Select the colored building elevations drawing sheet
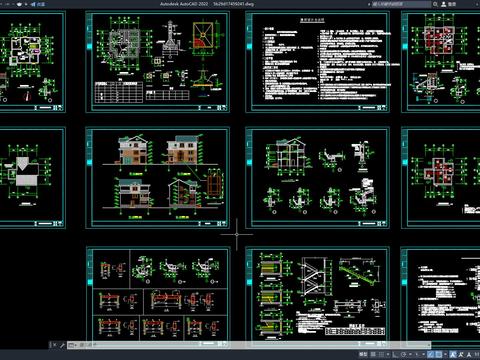This screenshot has width=480, height=360. (x=157, y=177)
